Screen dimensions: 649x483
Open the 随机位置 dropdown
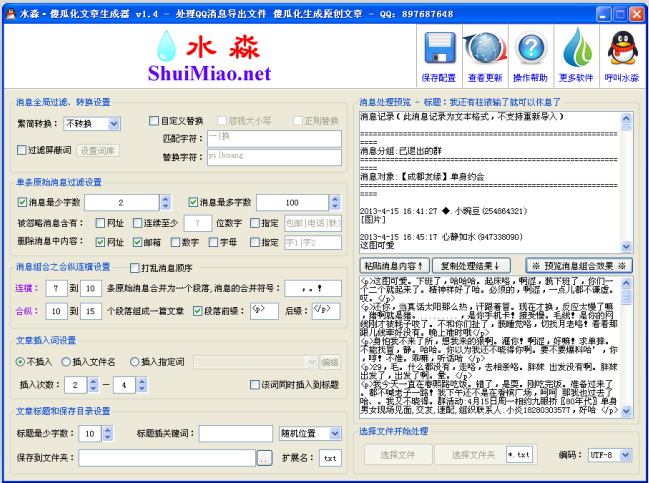coord(334,433)
